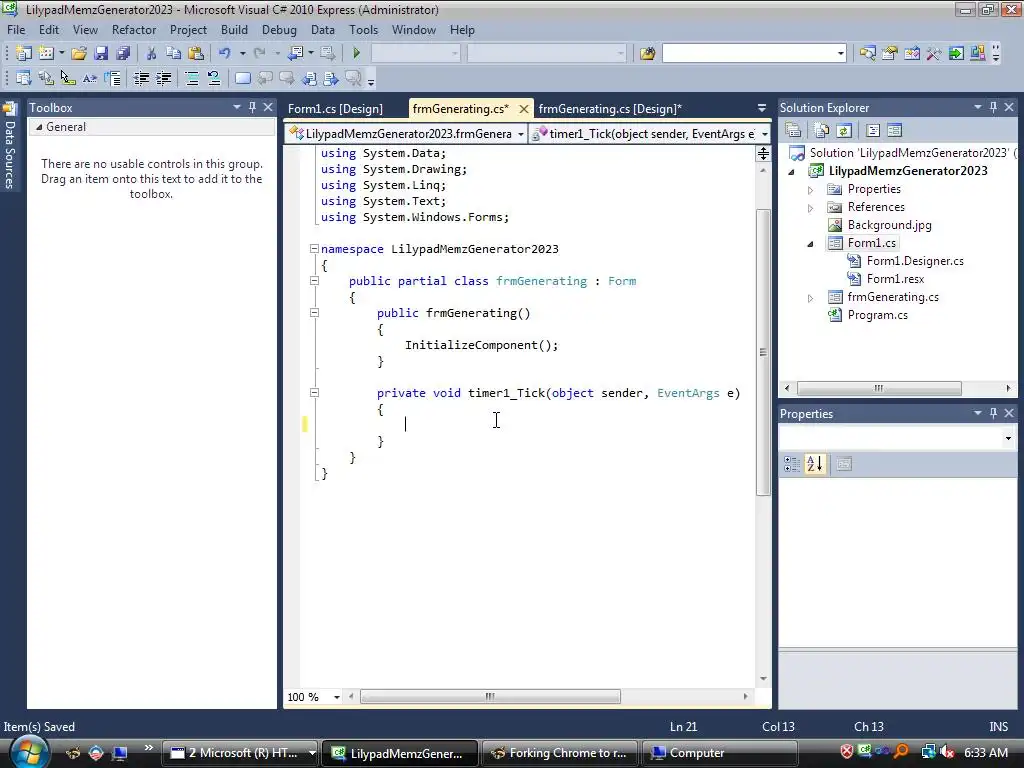Expand the frmGenerating.cs node in Solution Explorer
This screenshot has height=768, width=1024.
pyautogui.click(x=810, y=298)
